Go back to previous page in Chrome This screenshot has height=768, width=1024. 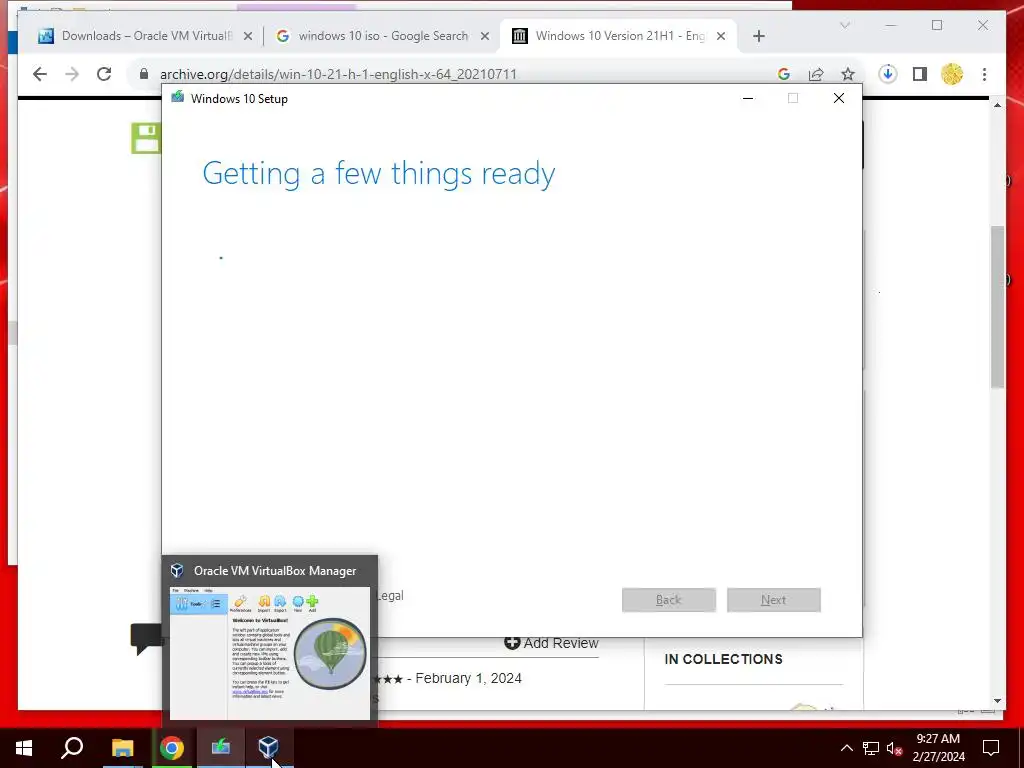(40, 74)
